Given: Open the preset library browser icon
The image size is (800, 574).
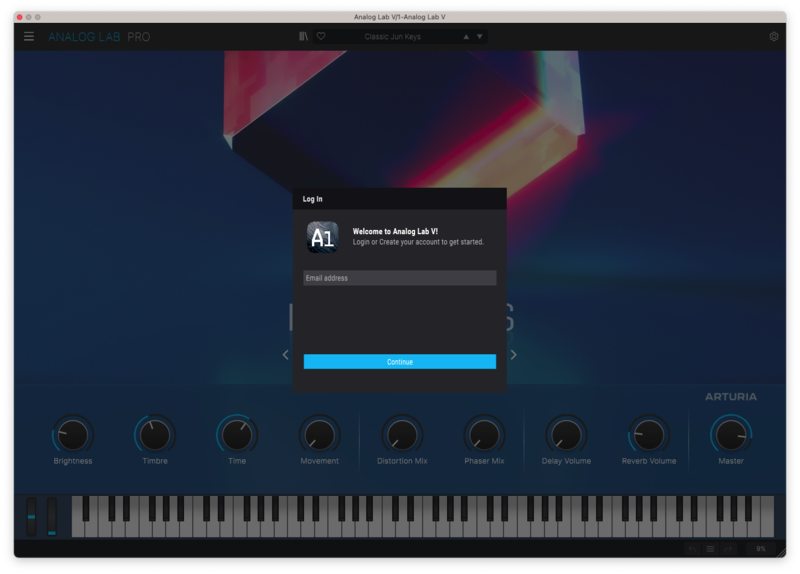Looking at the screenshot, I should tap(304, 37).
